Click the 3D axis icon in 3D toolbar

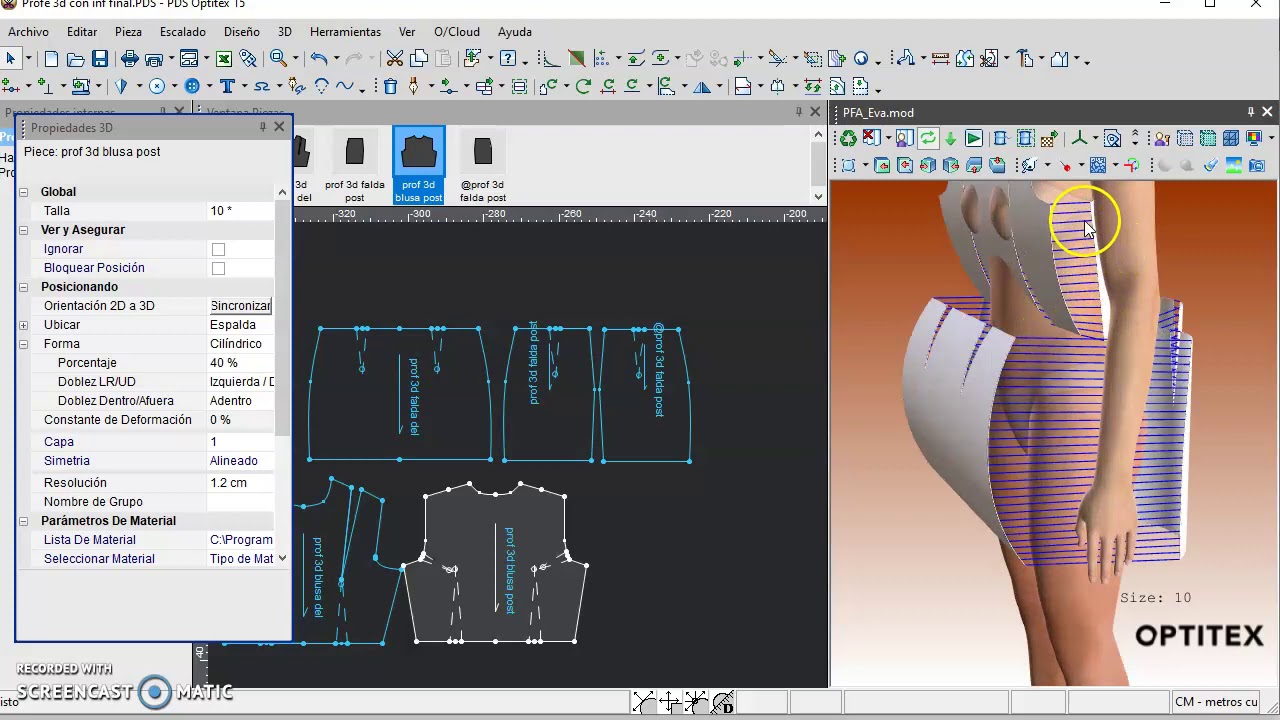(1079, 139)
